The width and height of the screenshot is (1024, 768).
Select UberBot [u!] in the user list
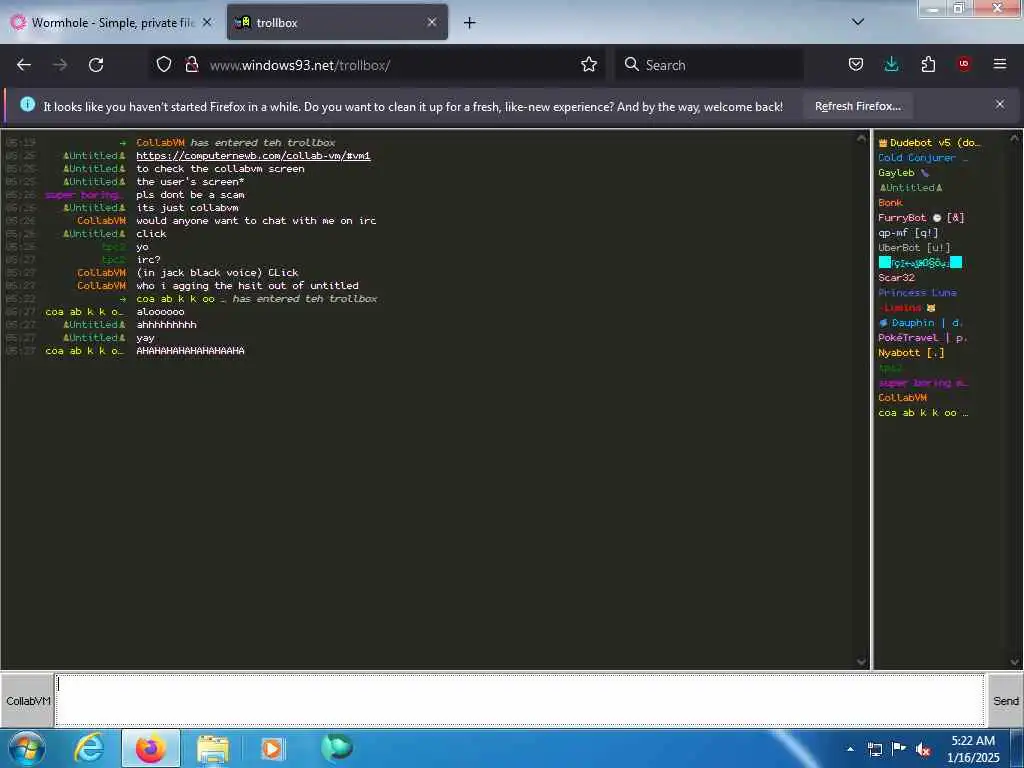(914, 248)
